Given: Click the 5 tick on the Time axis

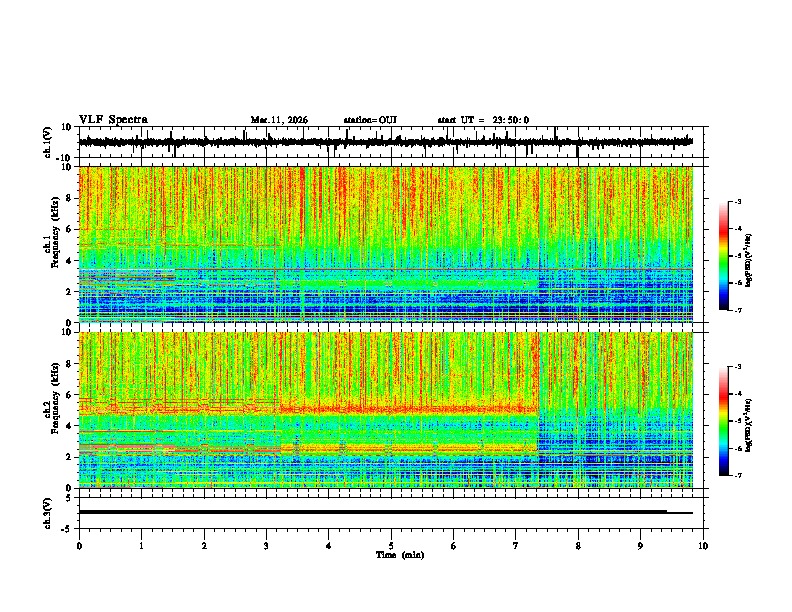Looking at the screenshot, I should [x=391, y=546].
